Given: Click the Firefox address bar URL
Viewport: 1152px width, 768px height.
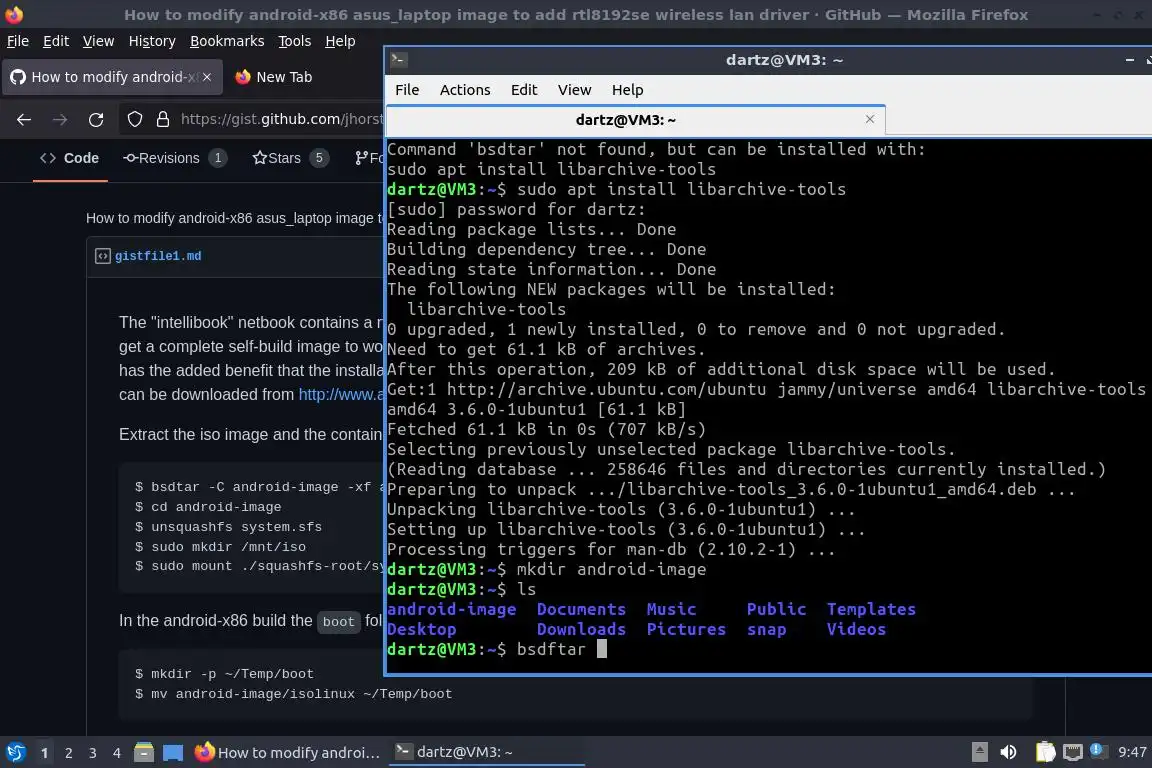Looking at the screenshot, I should [x=281, y=119].
